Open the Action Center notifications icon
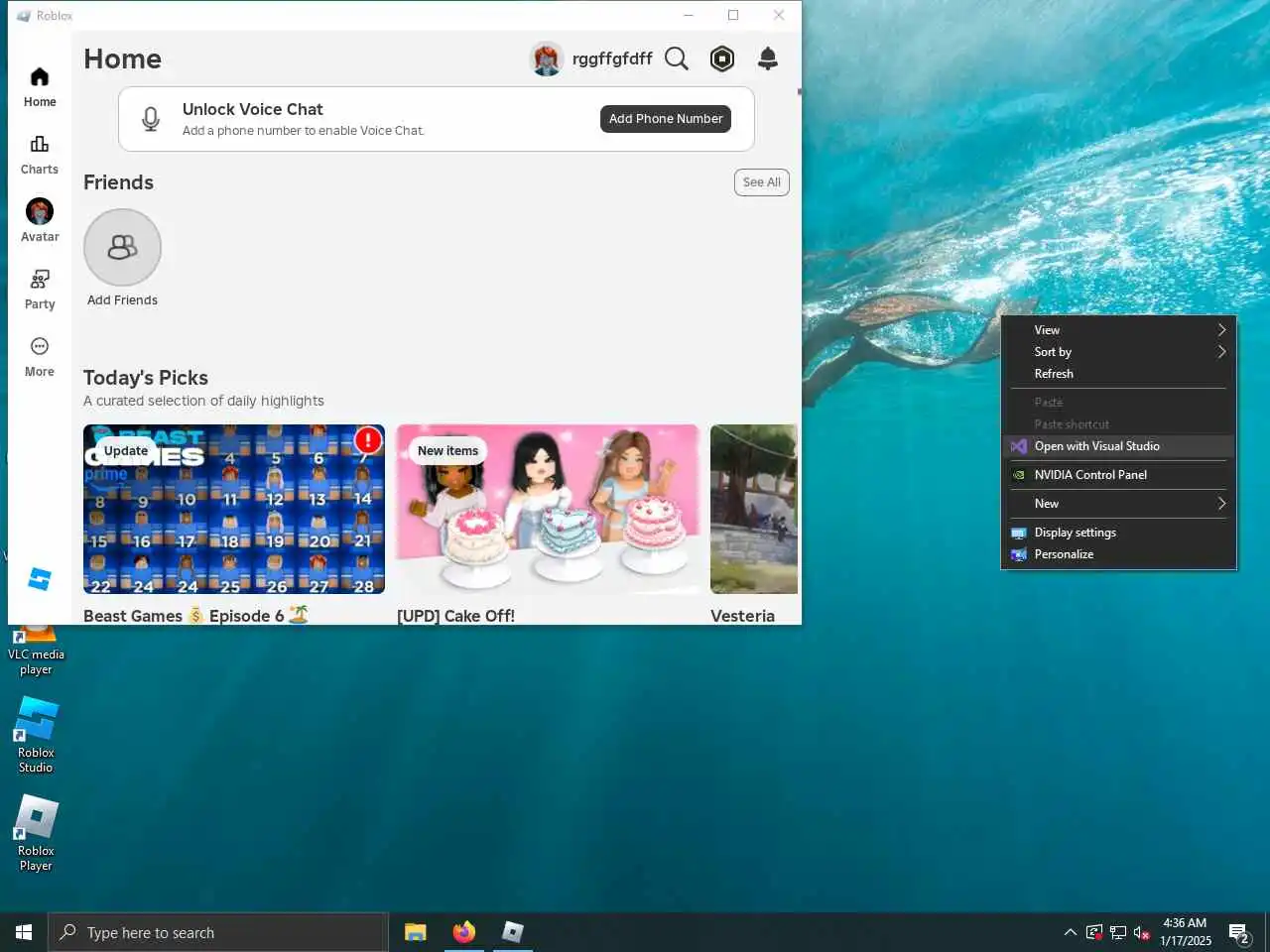 [x=1239, y=932]
